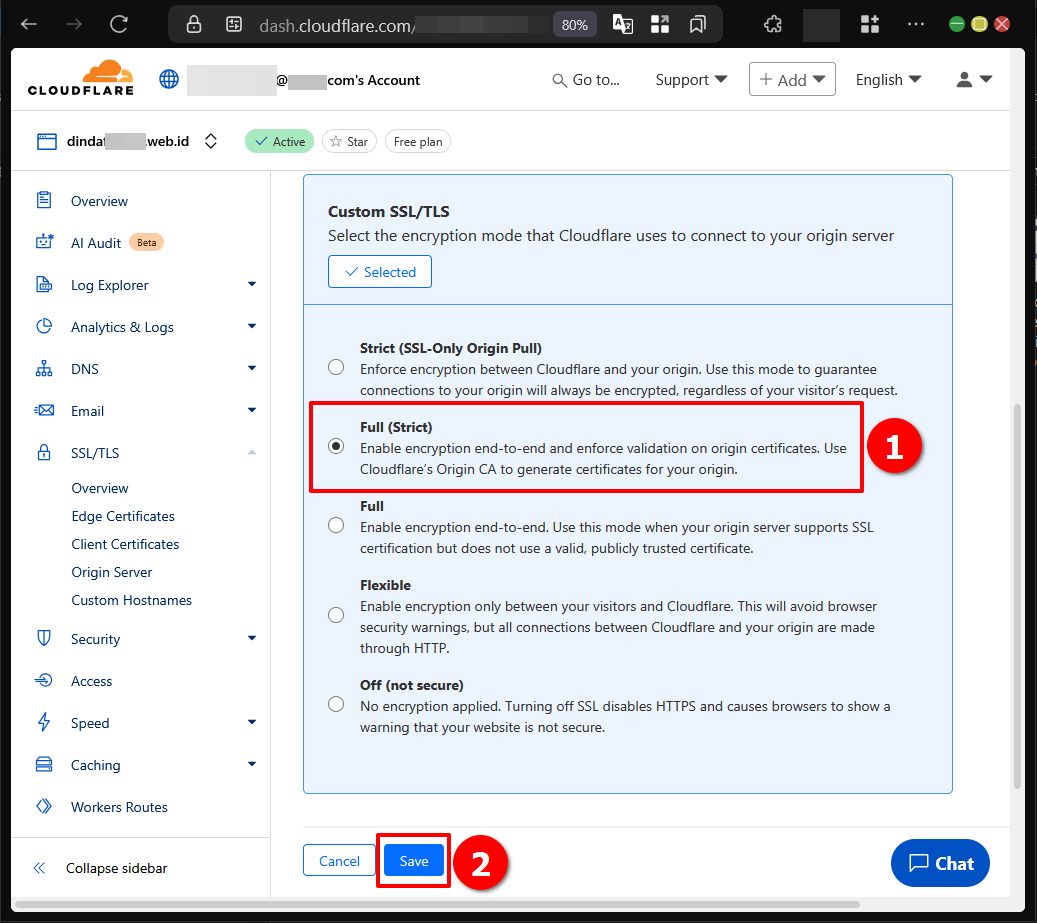Open the browser extensions puzzle icon
The image size is (1037, 923).
coord(772,25)
